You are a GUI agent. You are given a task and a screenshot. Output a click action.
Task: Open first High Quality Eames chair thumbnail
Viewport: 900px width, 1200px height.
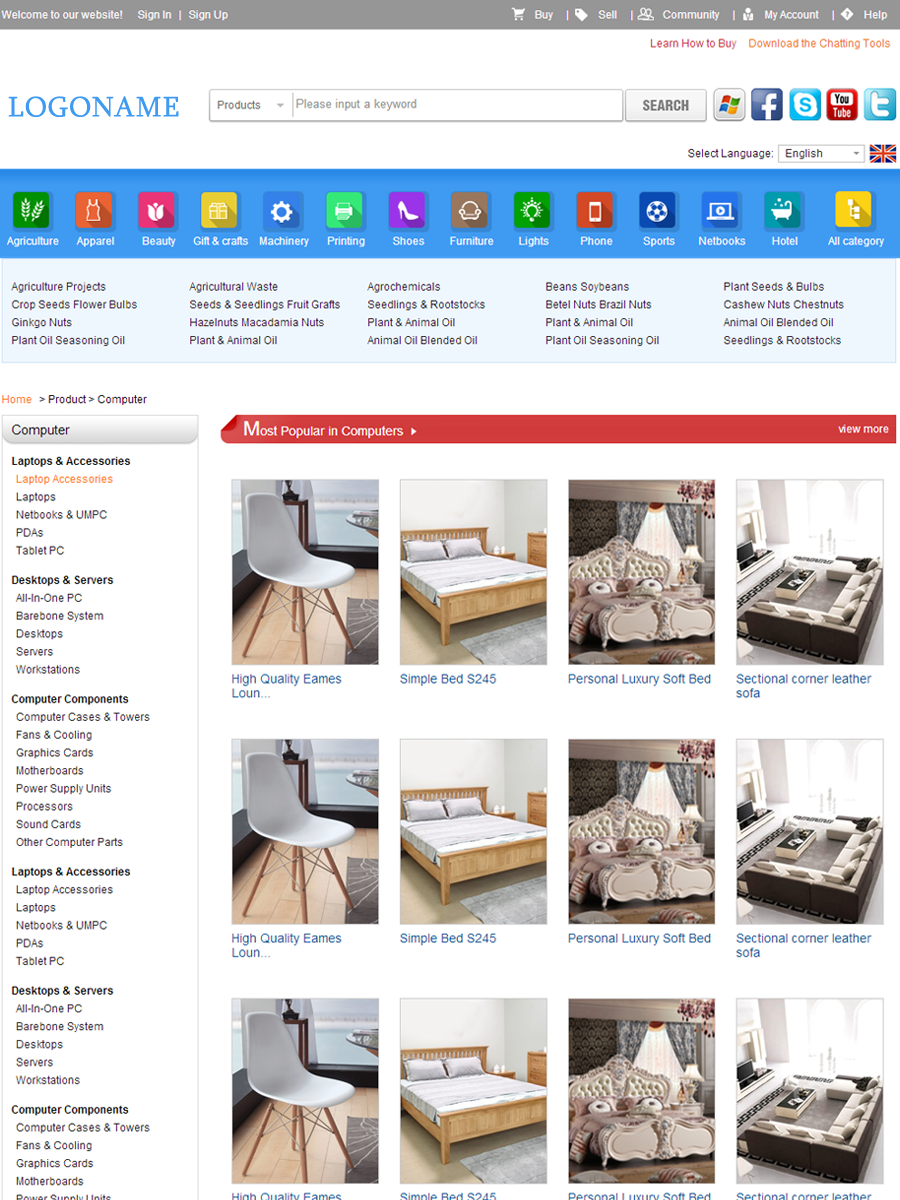coord(305,572)
